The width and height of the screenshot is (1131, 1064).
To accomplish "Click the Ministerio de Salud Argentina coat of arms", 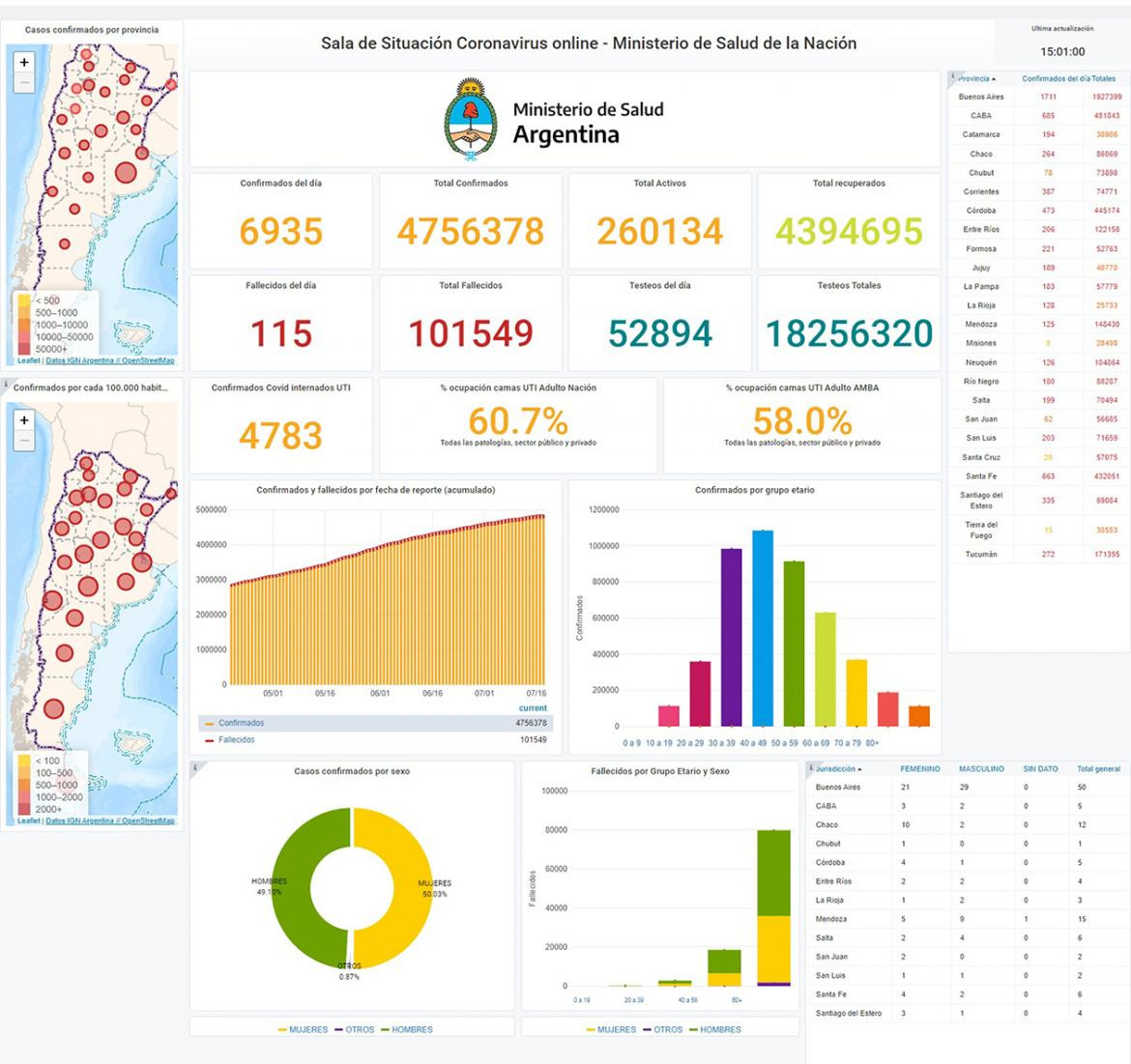I will [471, 120].
